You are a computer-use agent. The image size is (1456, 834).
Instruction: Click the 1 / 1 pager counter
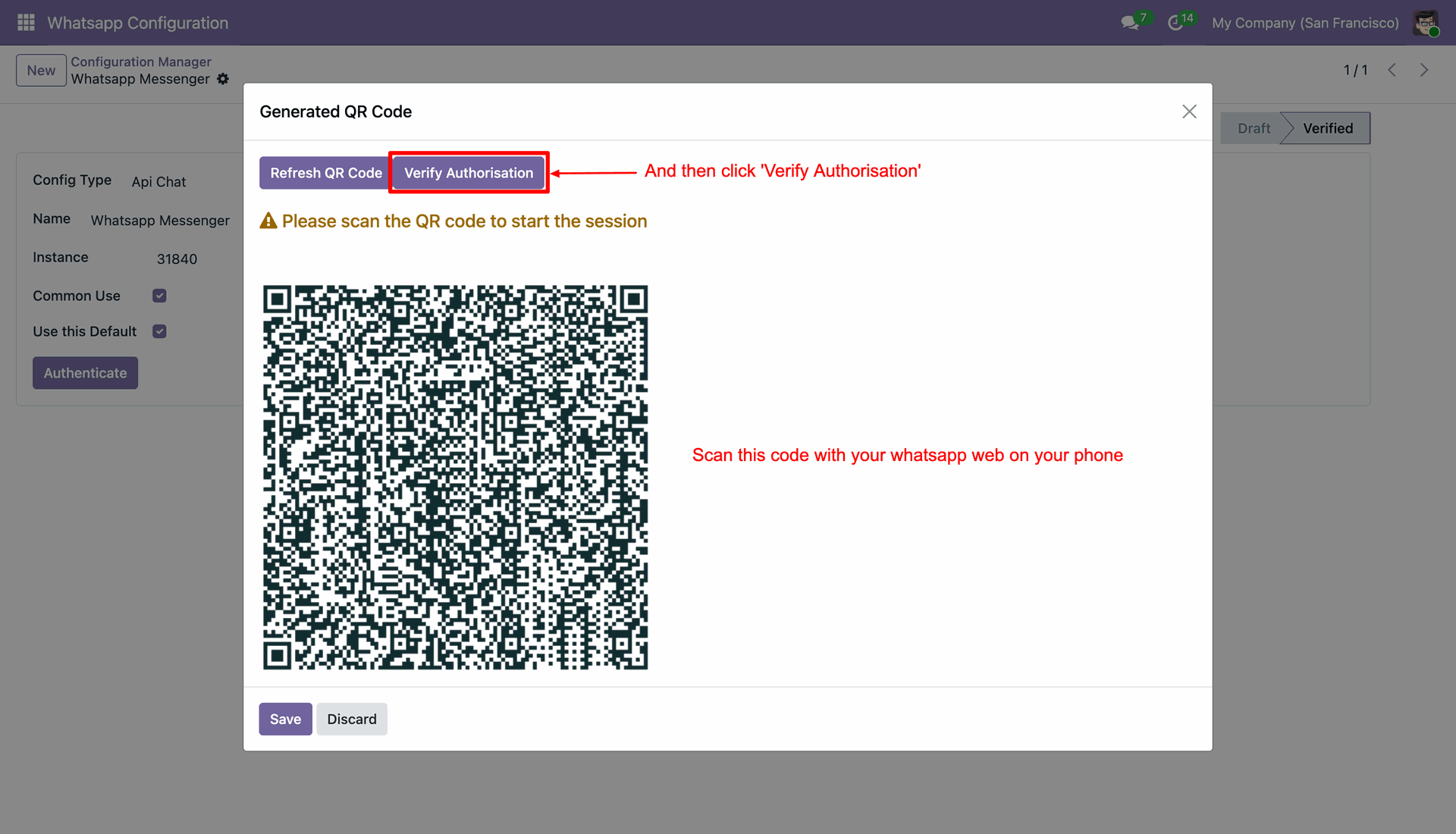point(1355,70)
